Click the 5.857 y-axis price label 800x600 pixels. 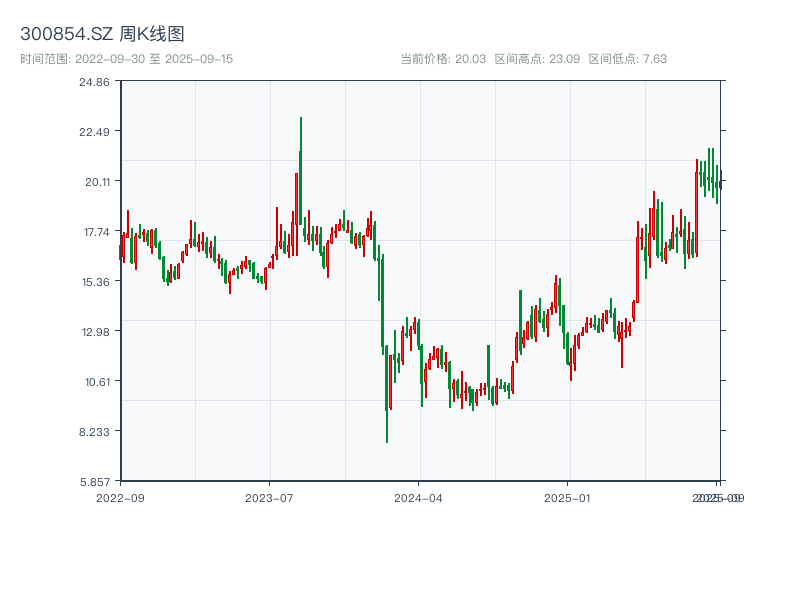pos(94,482)
